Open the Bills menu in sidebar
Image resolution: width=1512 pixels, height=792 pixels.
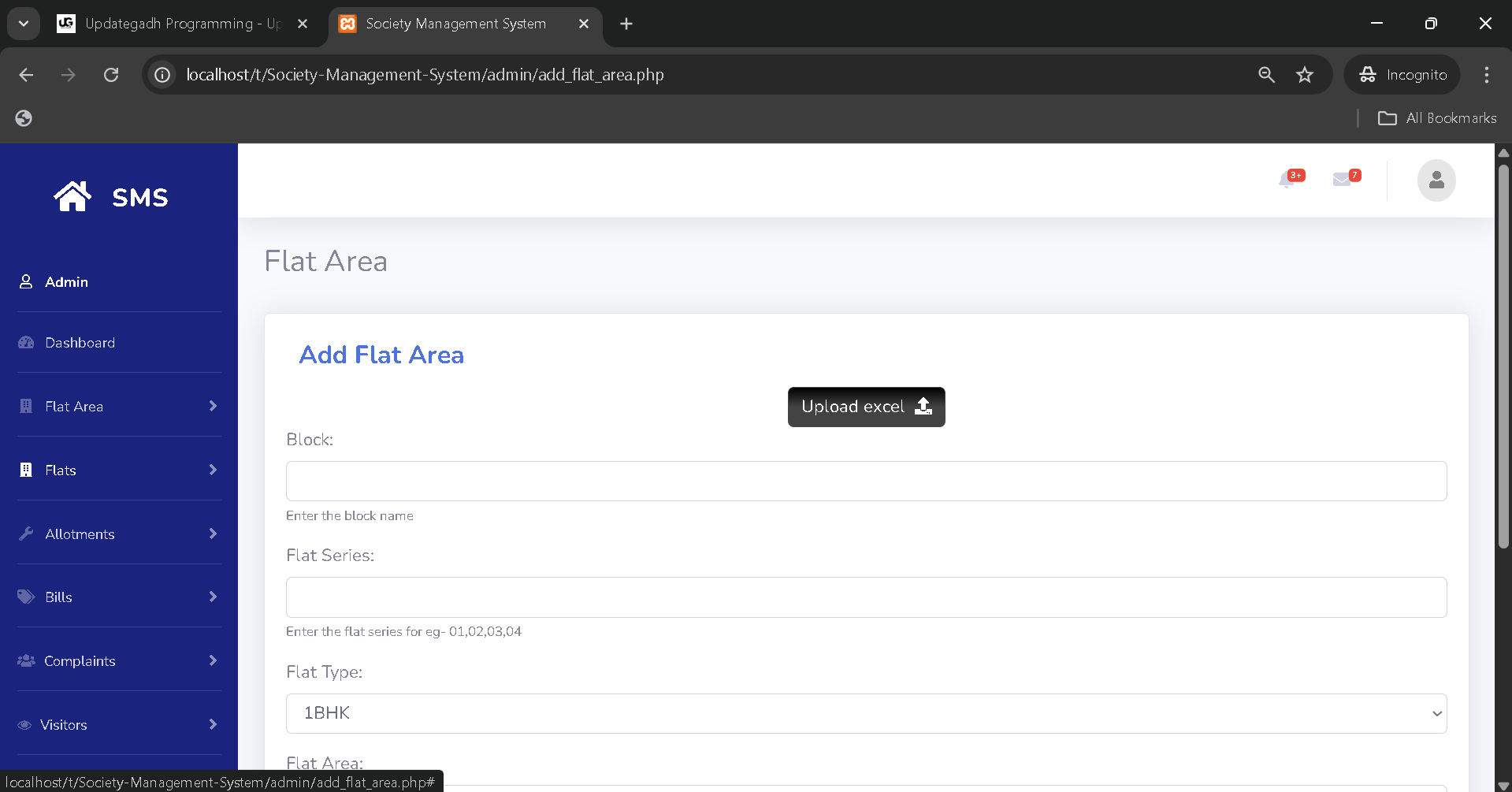pos(118,597)
